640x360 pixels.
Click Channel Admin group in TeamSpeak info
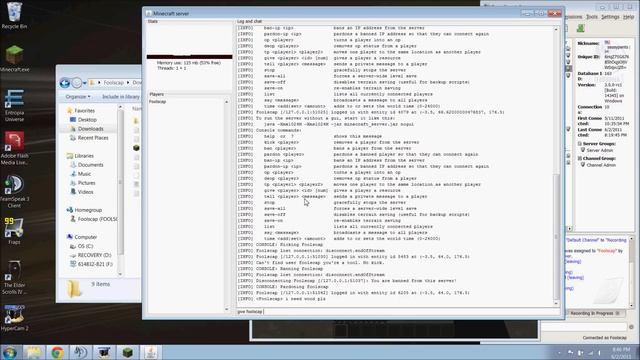[x=600, y=165]
